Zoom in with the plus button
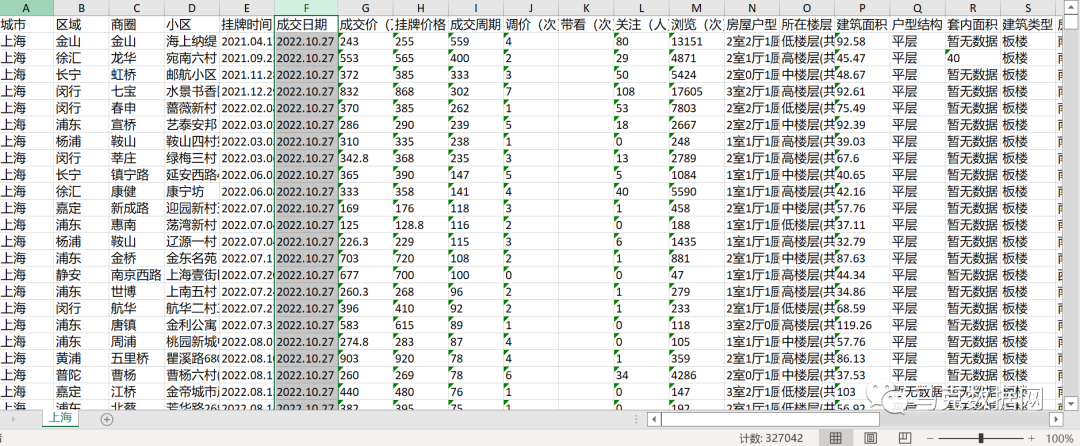 point(1031,438)
